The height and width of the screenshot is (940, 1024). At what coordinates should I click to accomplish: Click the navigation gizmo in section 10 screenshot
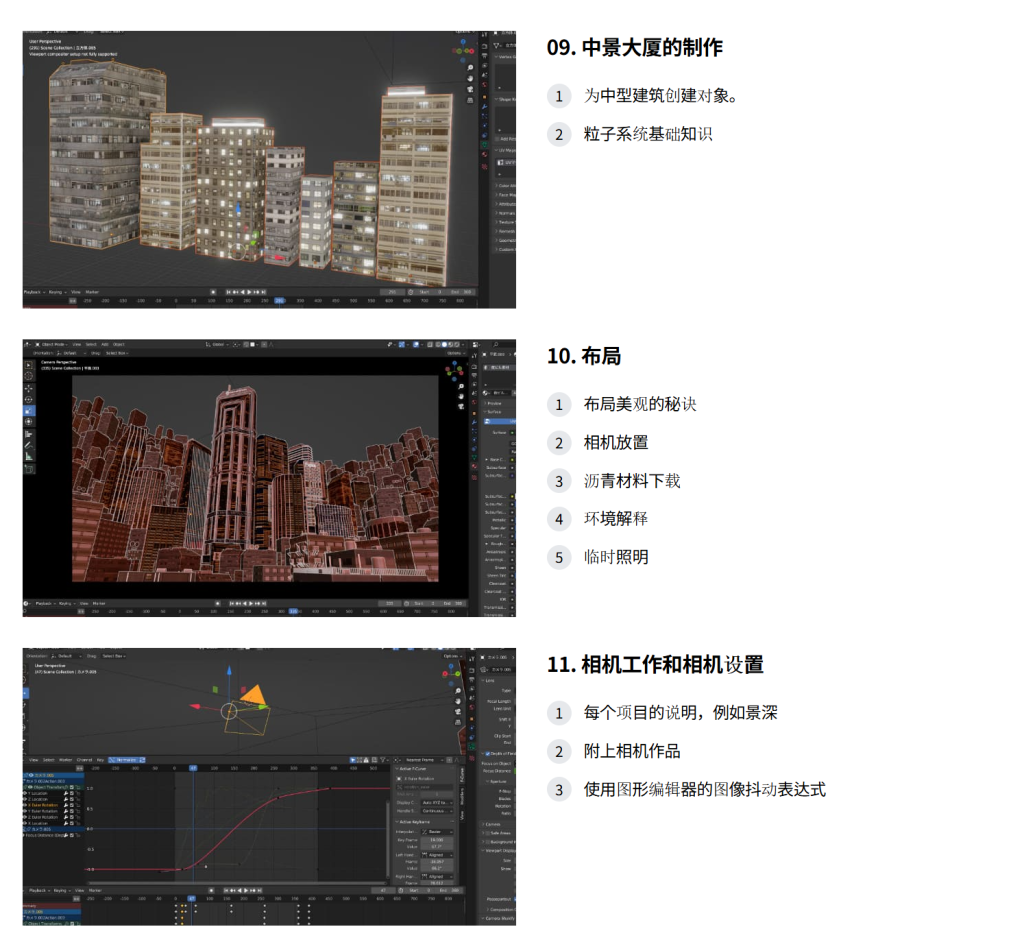455,372
